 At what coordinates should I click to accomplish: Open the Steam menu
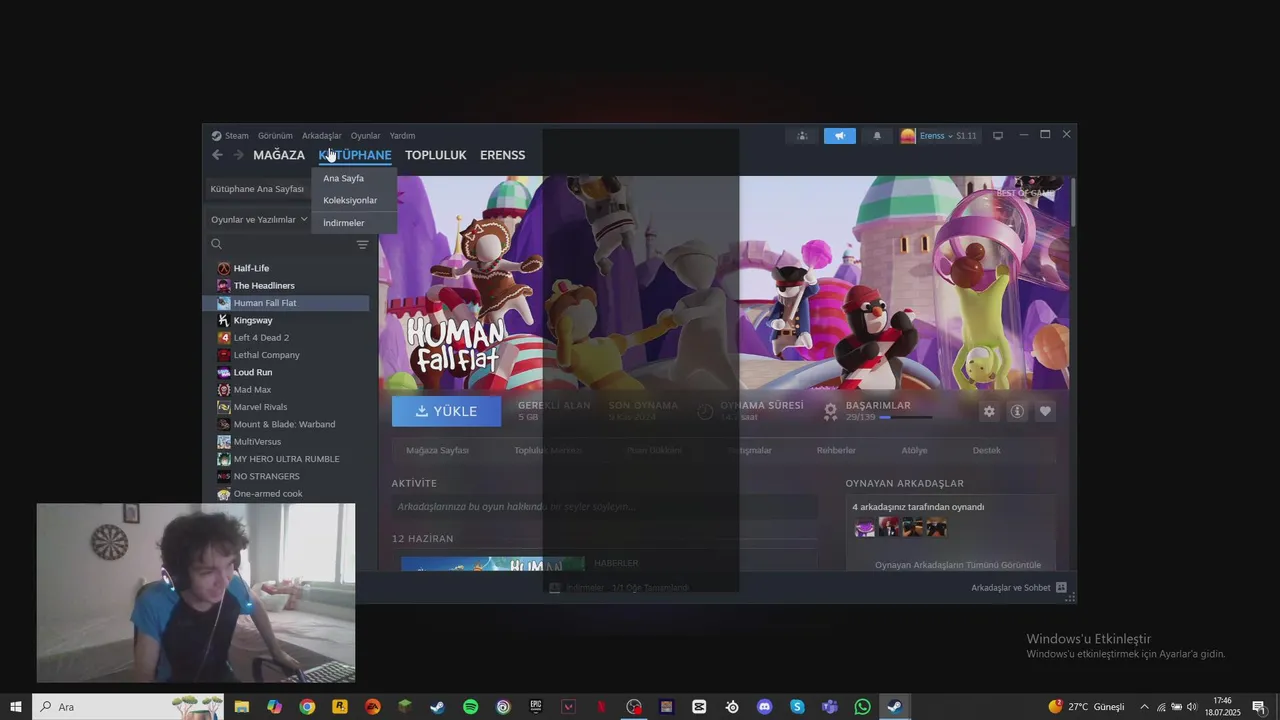(x=230, y=136)
